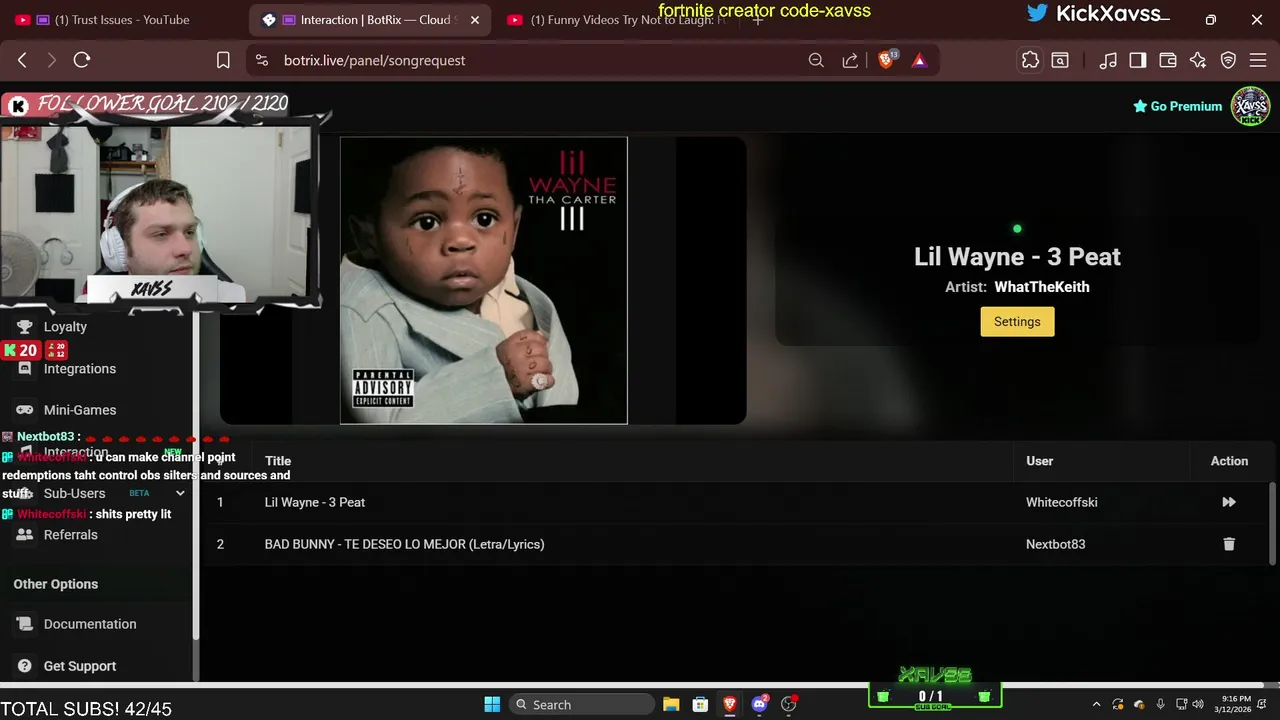
Task: Click the Mini-Games controller icon
Action: [25, 410]
